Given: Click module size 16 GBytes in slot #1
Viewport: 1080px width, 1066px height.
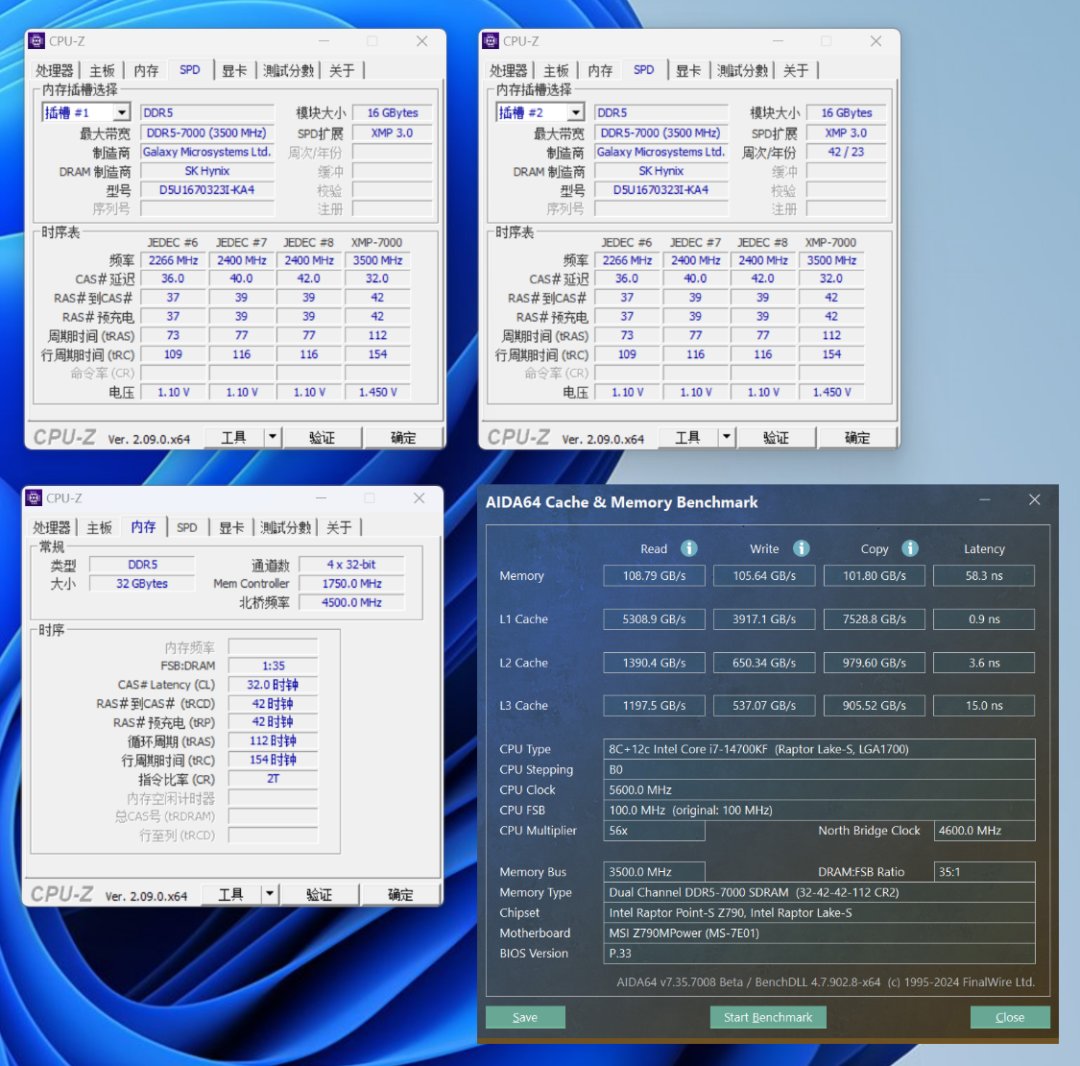Looking at the screenshot, I should (x=392, y=113).
